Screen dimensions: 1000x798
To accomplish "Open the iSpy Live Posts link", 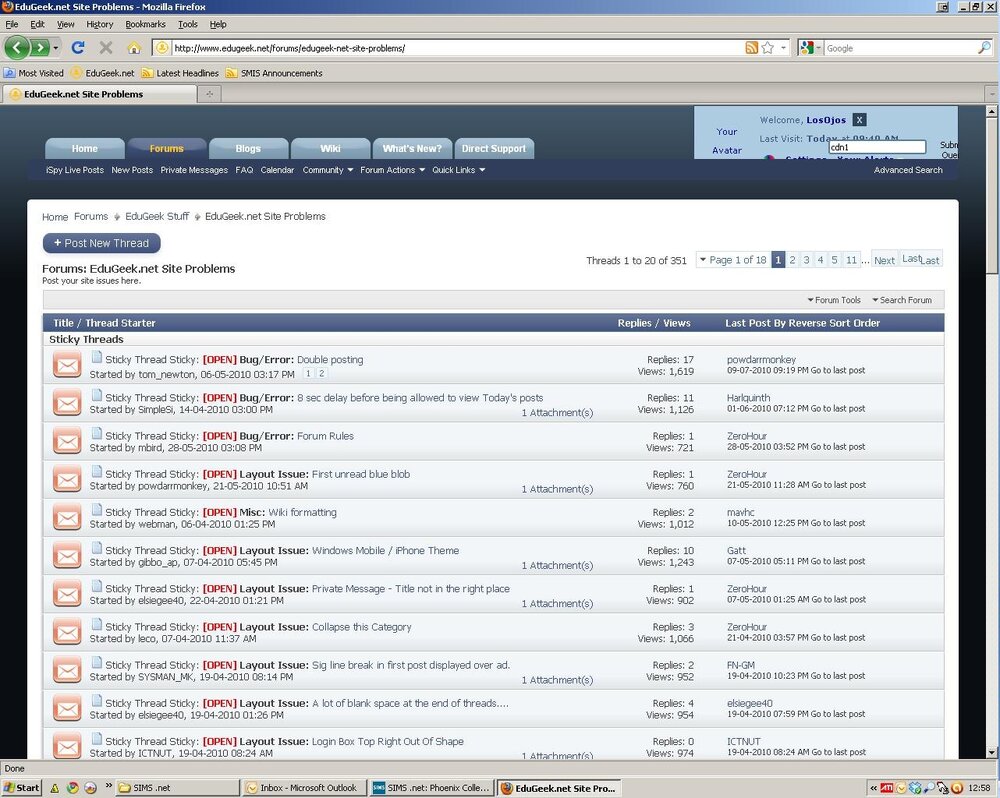I will point(75,170).
